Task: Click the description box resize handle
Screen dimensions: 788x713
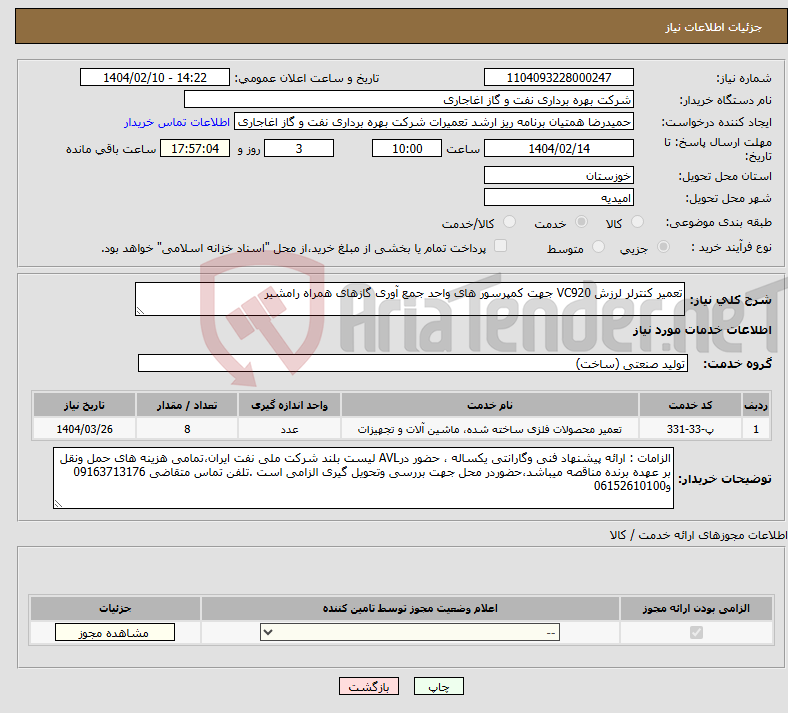Action: (x=140, y=311)
